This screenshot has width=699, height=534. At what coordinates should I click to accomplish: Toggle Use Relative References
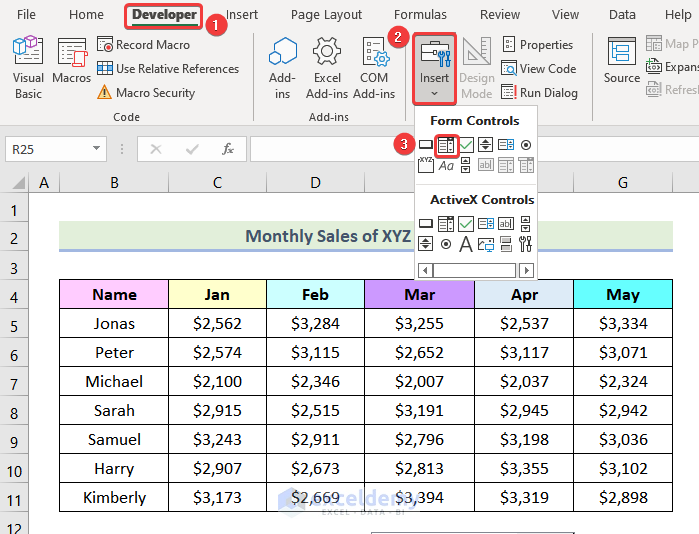(x=167, y=69)
